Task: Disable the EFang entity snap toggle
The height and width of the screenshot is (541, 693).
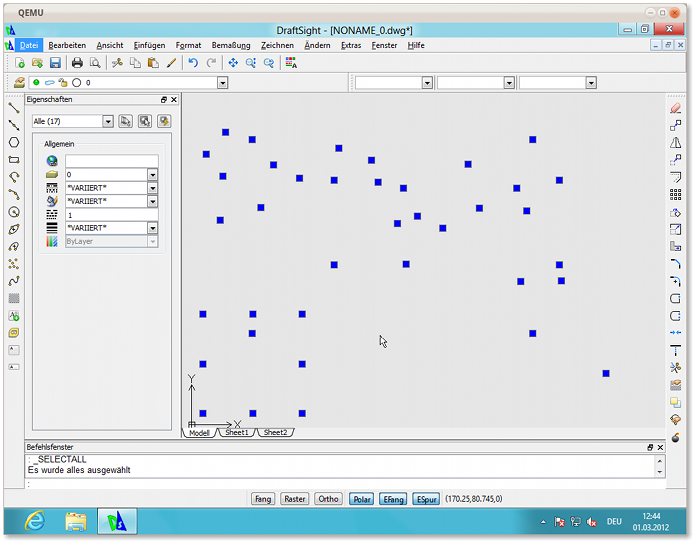Action: (x=393, y=499)
